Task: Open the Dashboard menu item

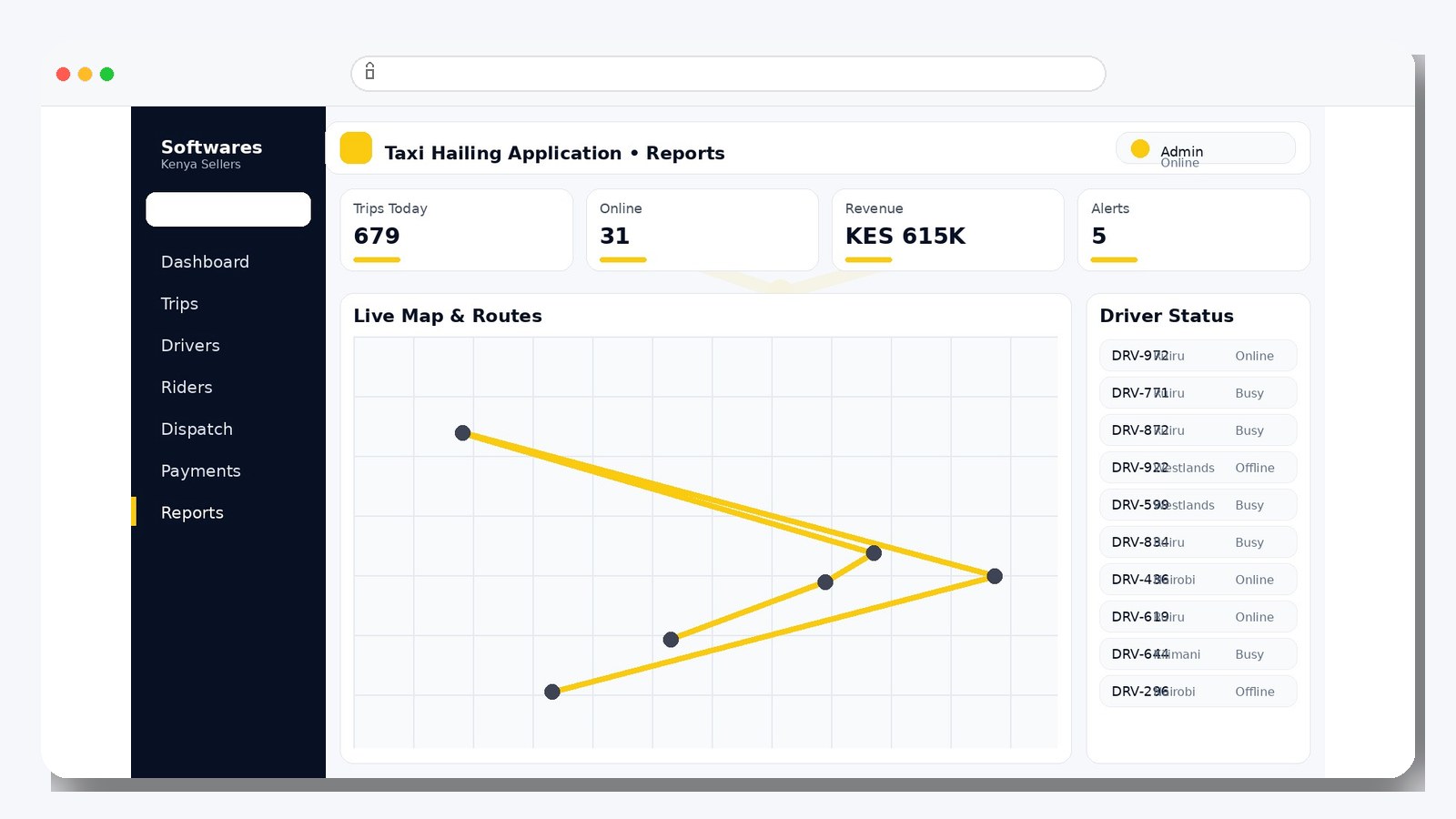Action: click(205, 262)
